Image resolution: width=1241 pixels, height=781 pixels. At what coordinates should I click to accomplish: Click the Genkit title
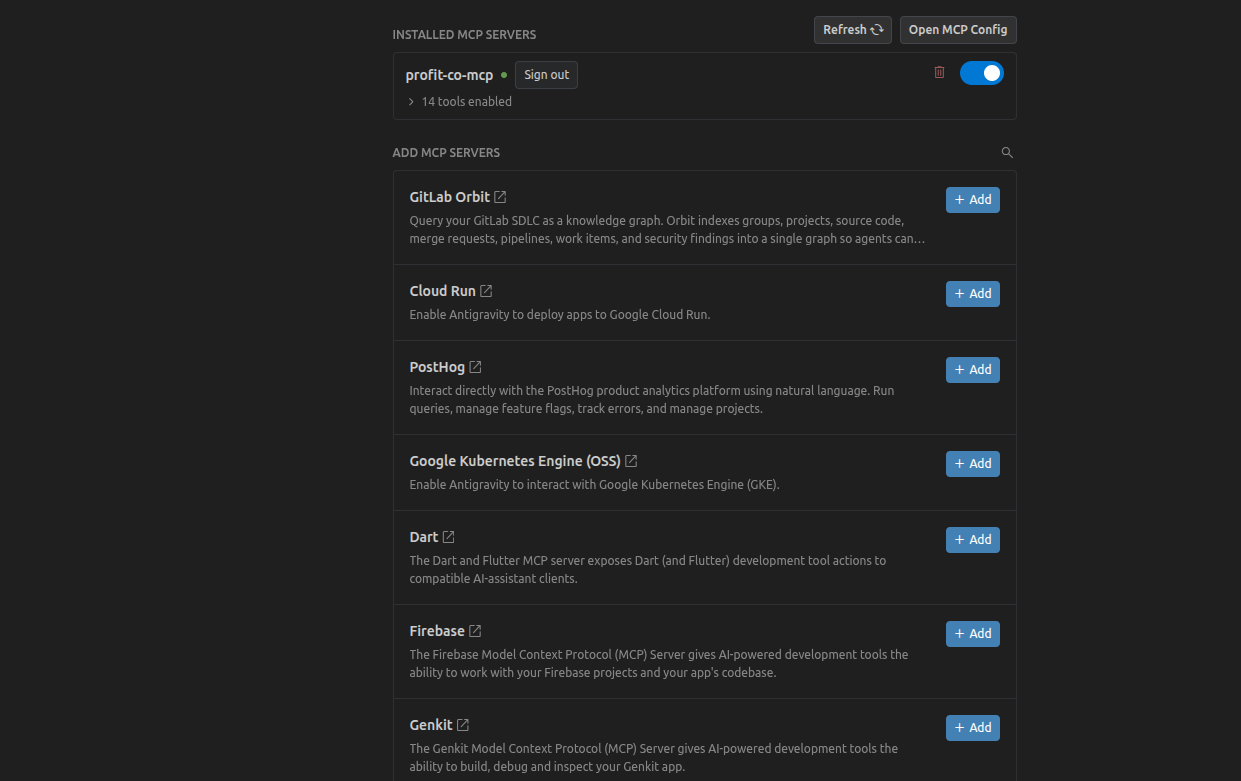pos(431,725)
